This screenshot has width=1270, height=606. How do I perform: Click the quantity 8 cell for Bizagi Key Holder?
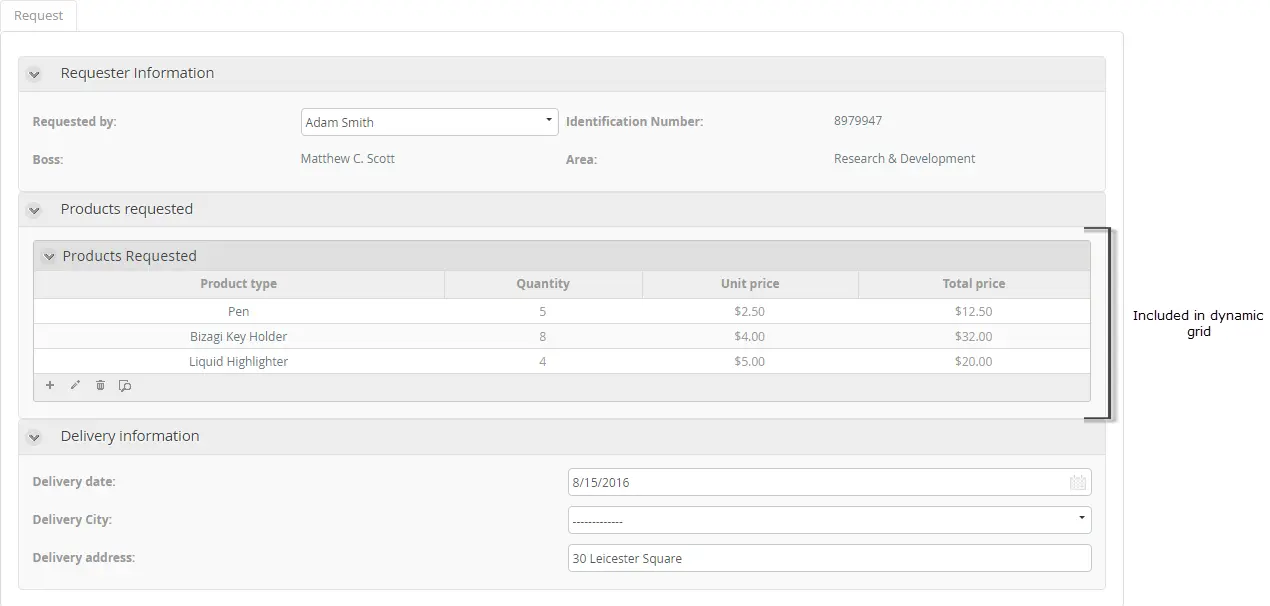[543, 336]
